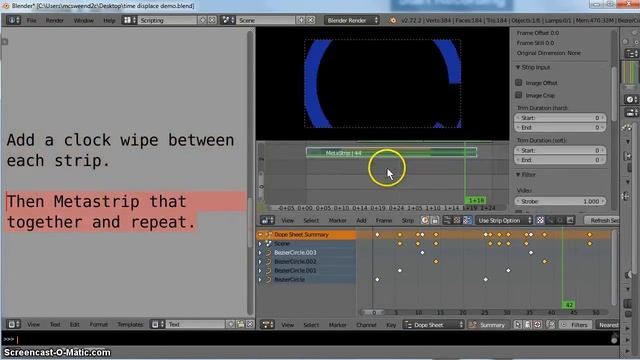Unlink text datablock with X icon
The width and height of the screenshot is (640, 360).
[x=250, y=324]
